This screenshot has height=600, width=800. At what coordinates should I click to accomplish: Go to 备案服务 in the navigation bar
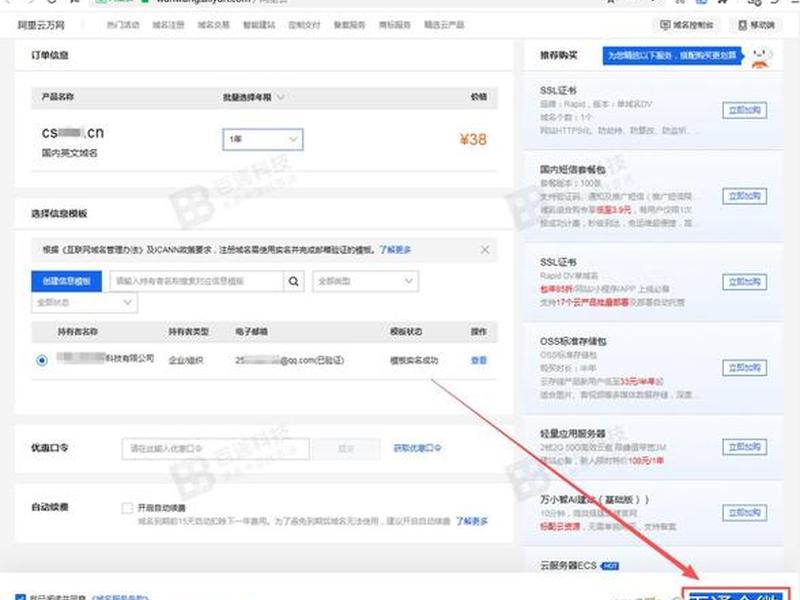click(x=349, y=24)
